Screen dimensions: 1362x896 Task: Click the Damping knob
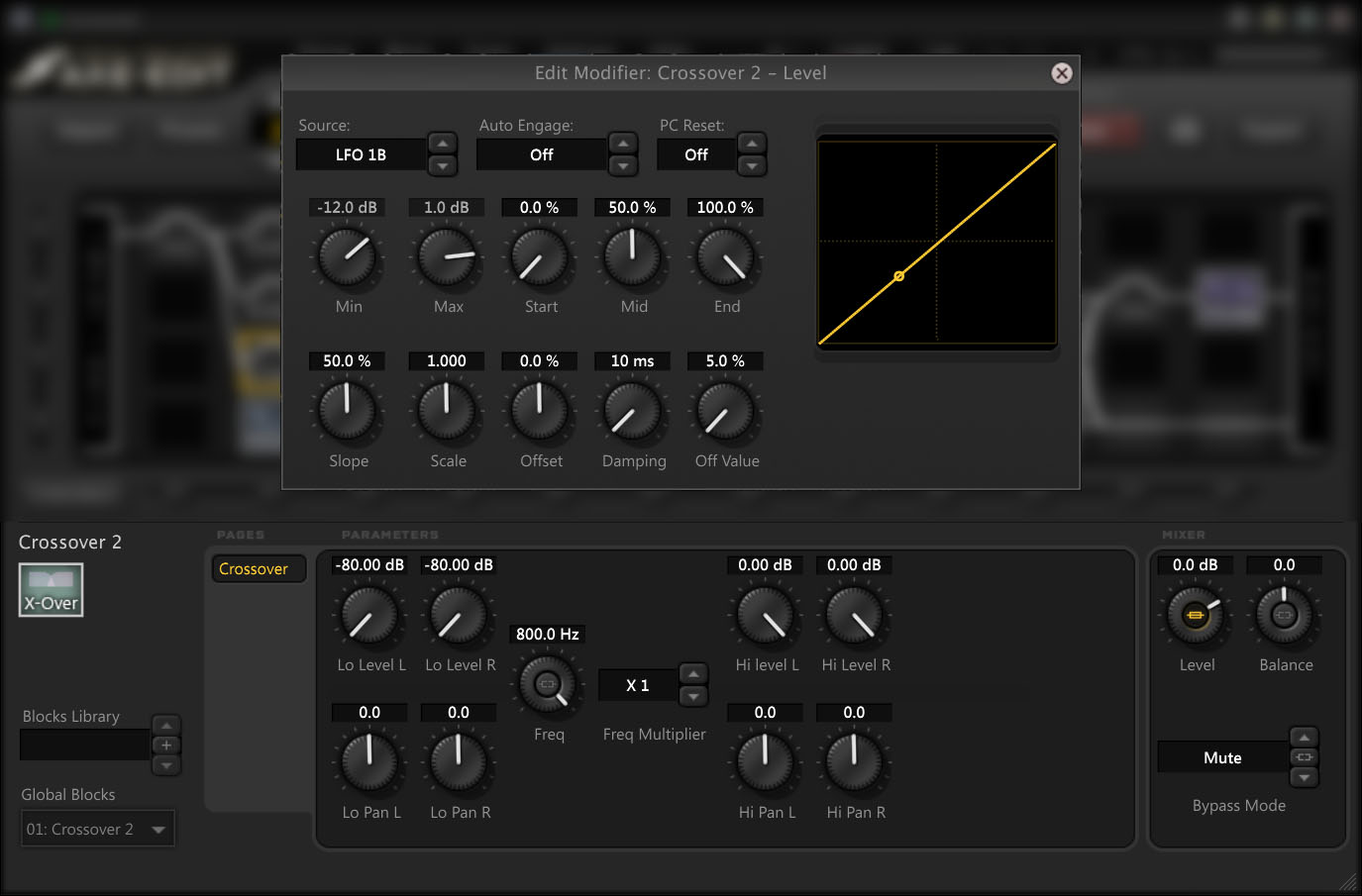click(x=633, y=411)
